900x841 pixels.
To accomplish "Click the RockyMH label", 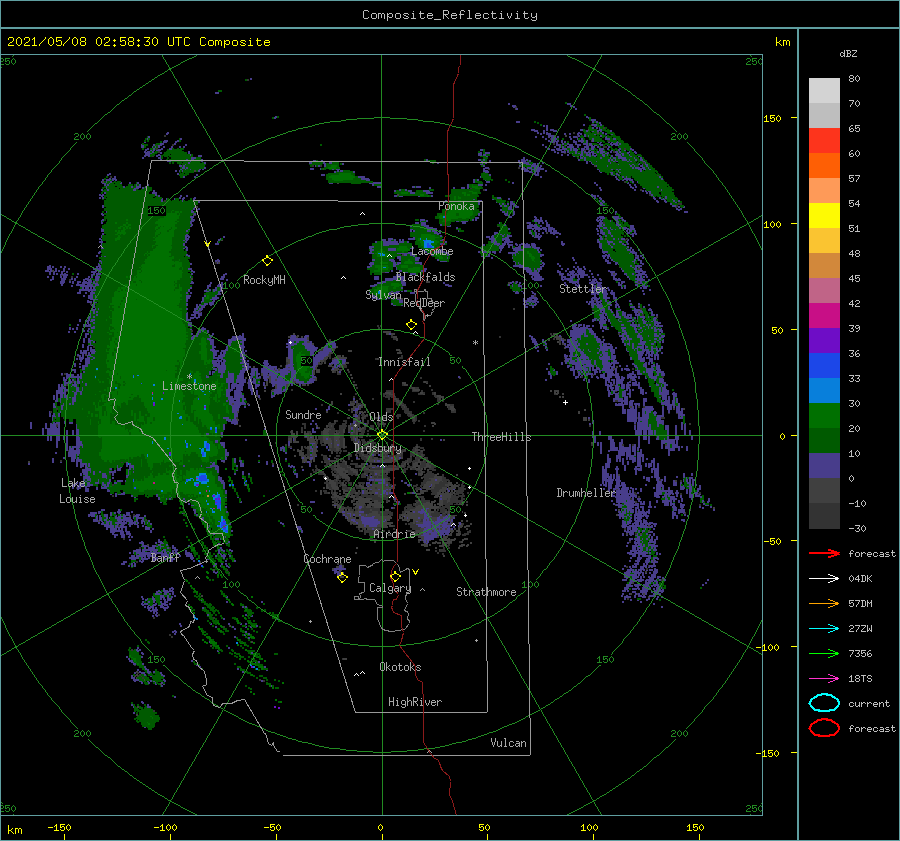I will pos(264,280).
